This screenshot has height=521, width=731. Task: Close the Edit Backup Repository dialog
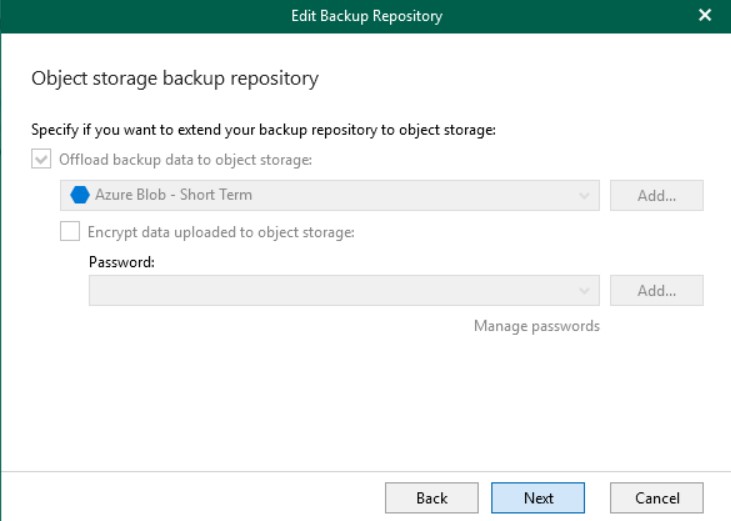pyautogui.click(x=704, y=15)
